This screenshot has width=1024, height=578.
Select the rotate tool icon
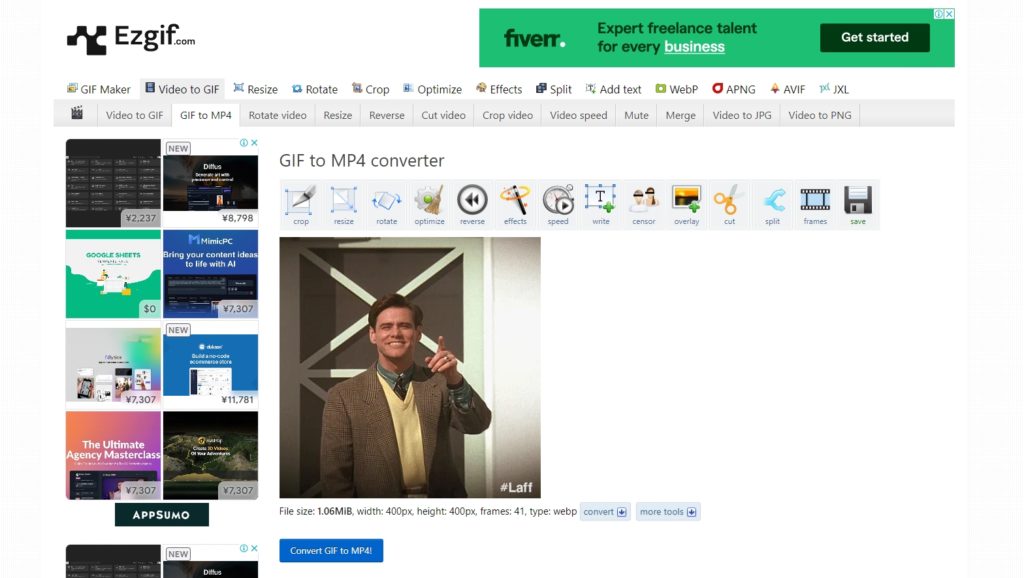386,200
